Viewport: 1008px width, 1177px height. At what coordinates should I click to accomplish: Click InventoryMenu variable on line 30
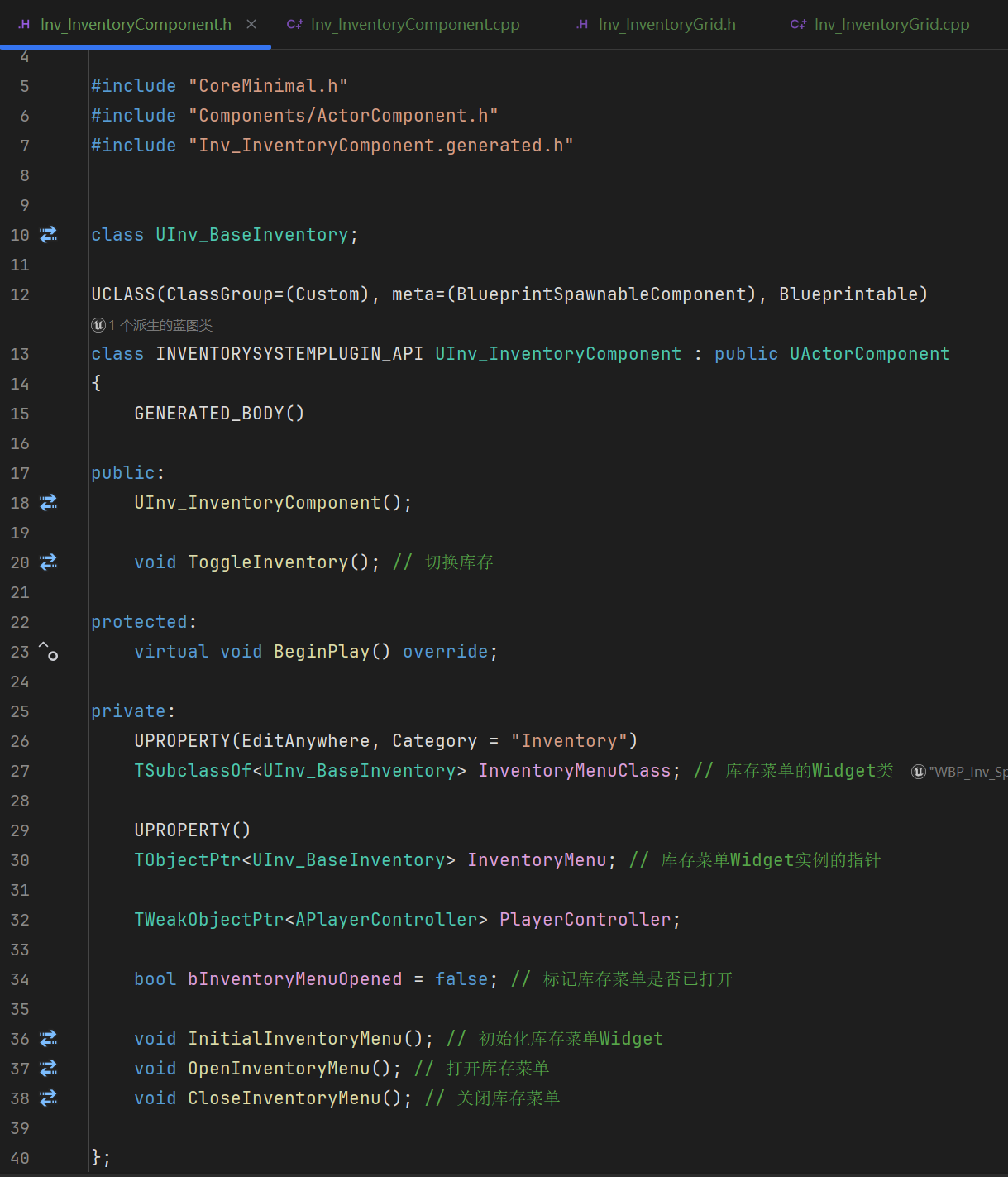[537, 860]
